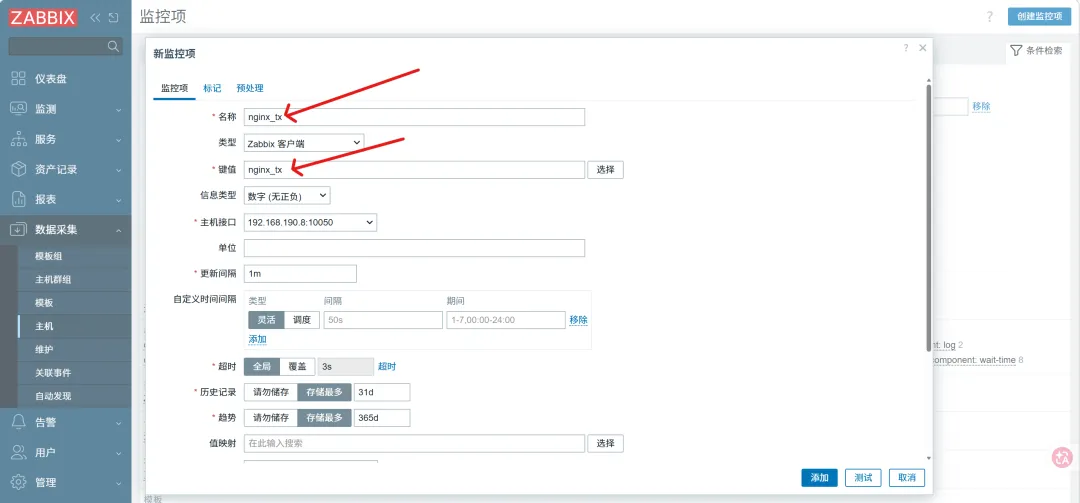Select 调度 interval type
The image size is (1080, 503).
coord(302,320)
